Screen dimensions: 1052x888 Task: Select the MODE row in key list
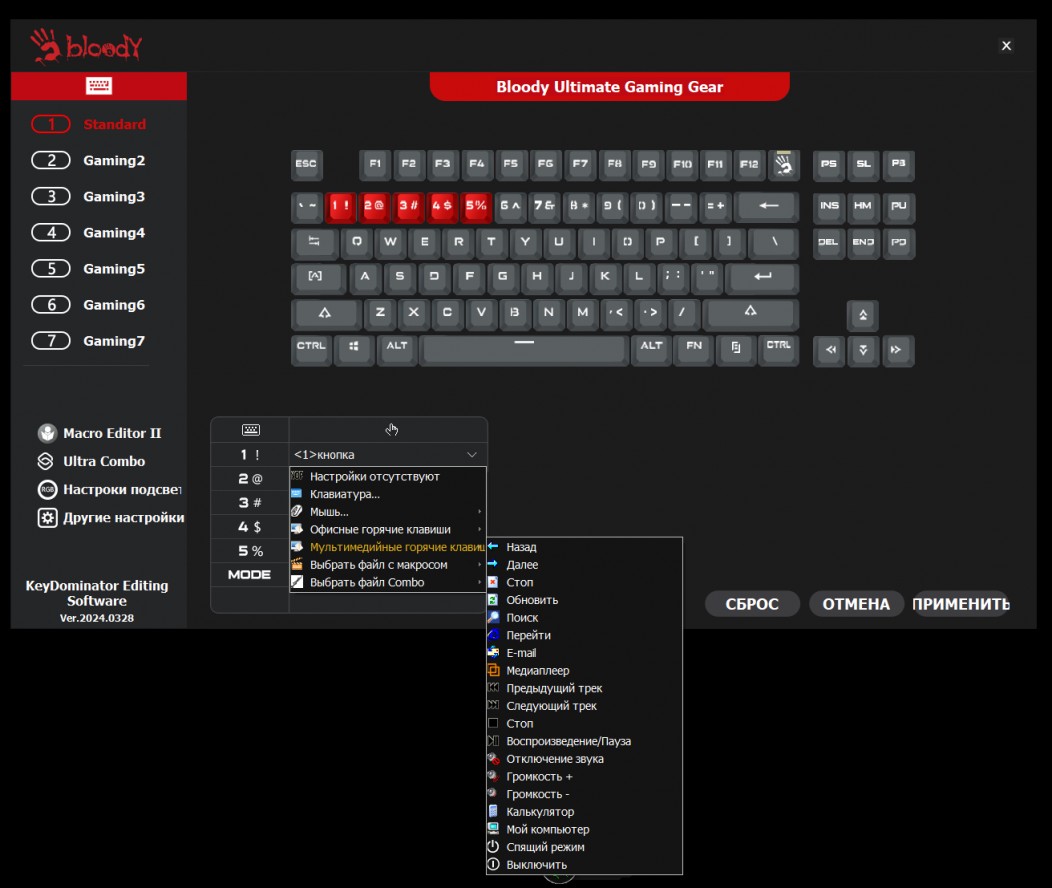coord(250,575)
